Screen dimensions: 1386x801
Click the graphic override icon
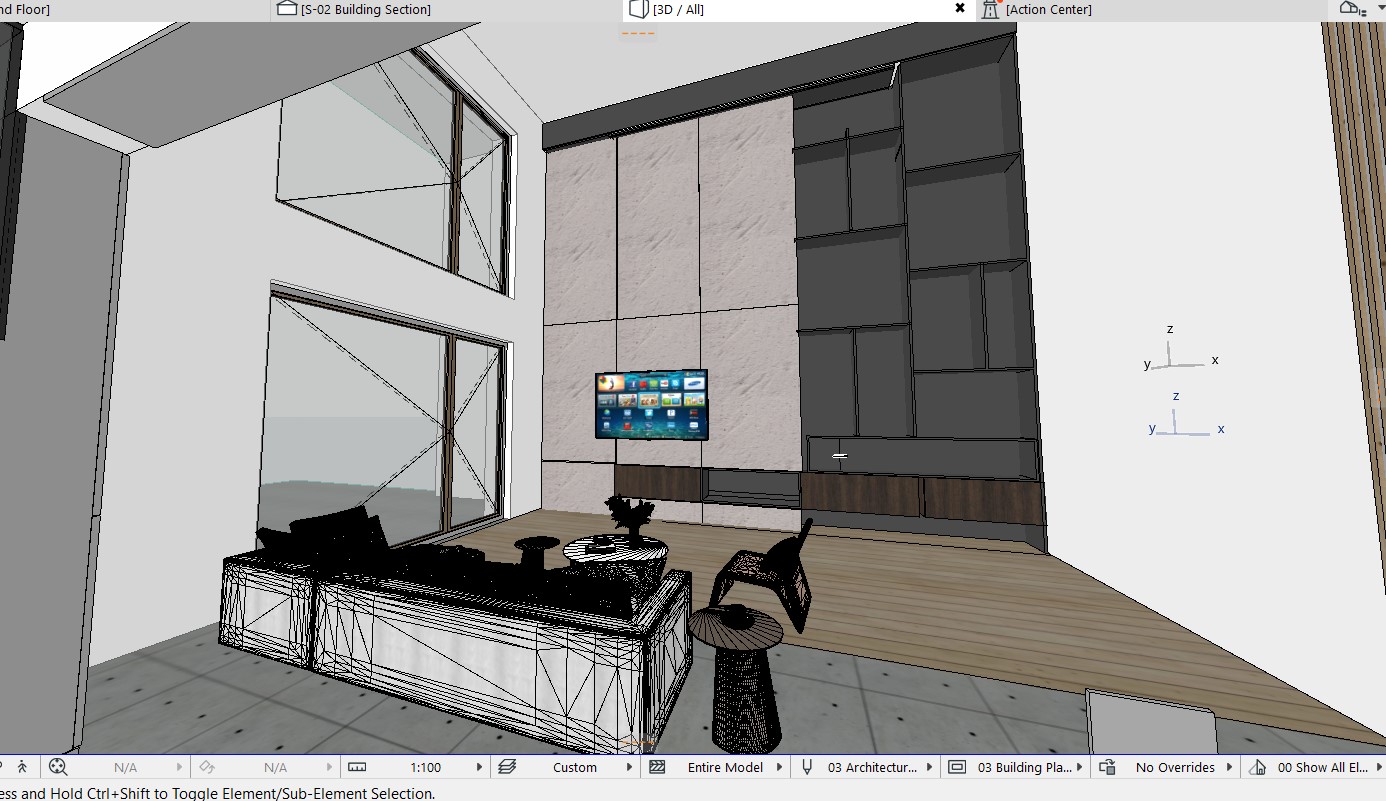[x=1107, y=767]
